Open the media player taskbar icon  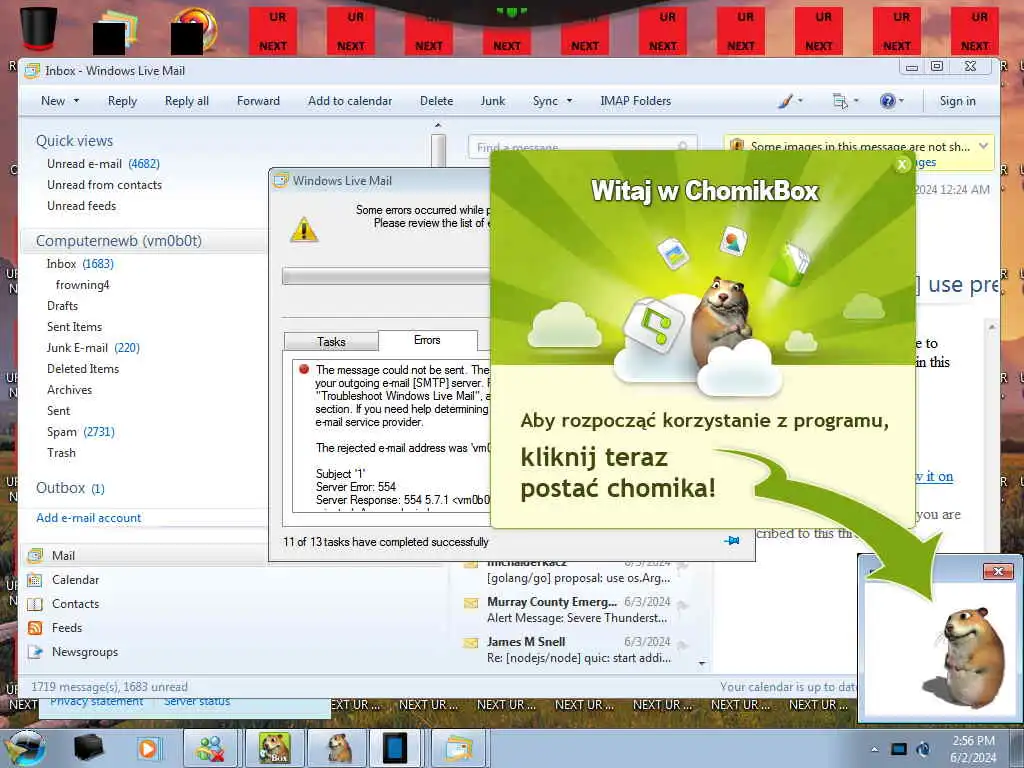click(x=148, y=748)
